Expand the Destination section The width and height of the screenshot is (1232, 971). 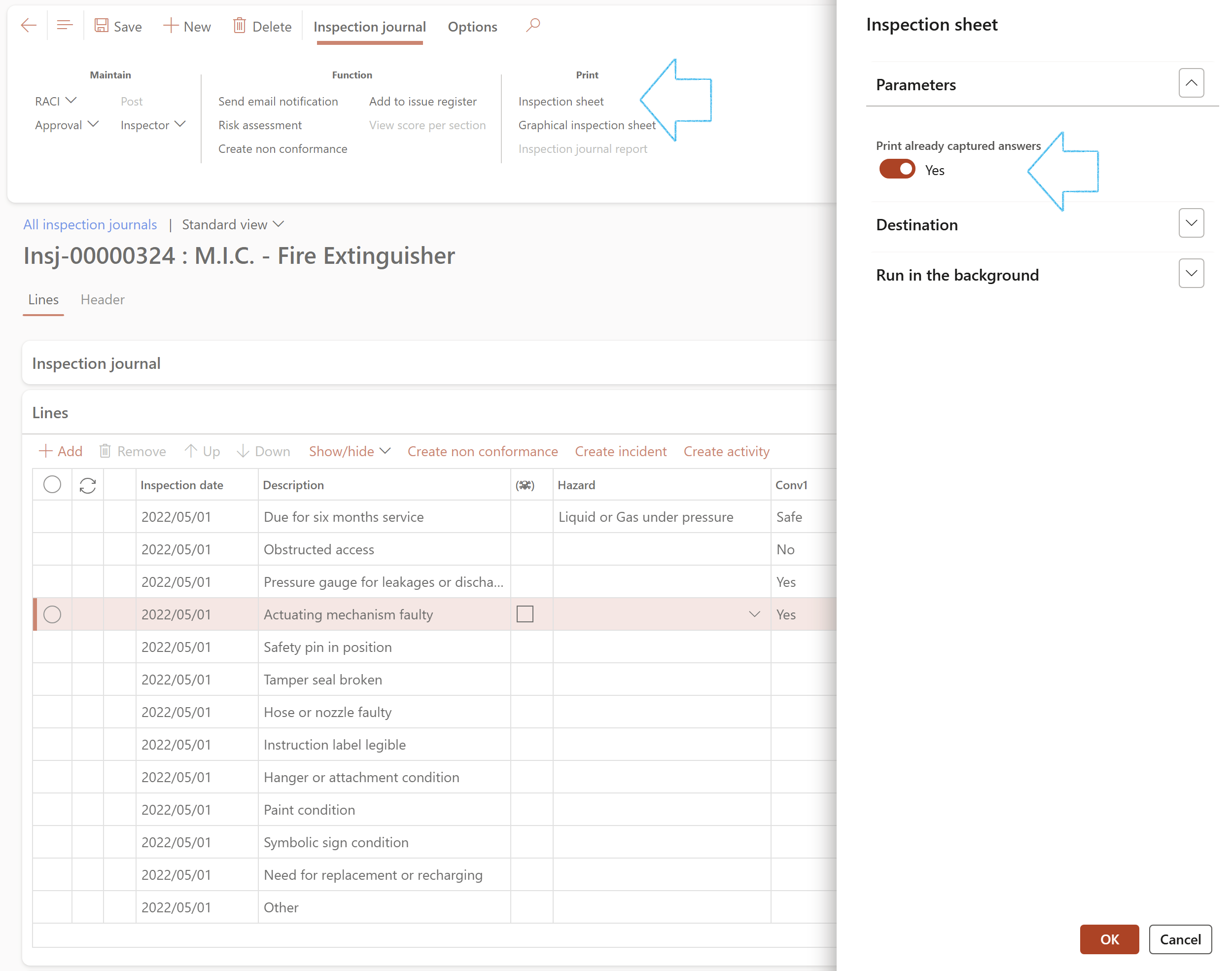point(1191,223)
